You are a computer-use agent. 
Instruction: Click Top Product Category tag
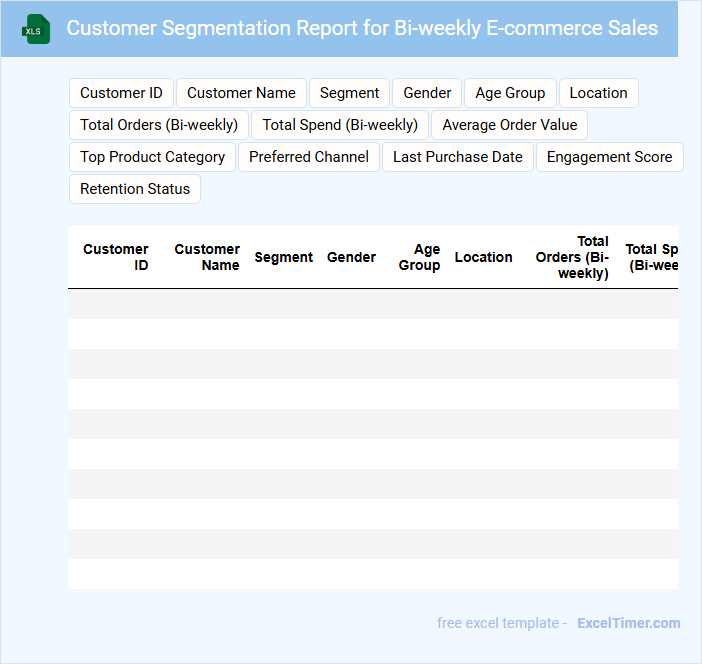point(152,157)
